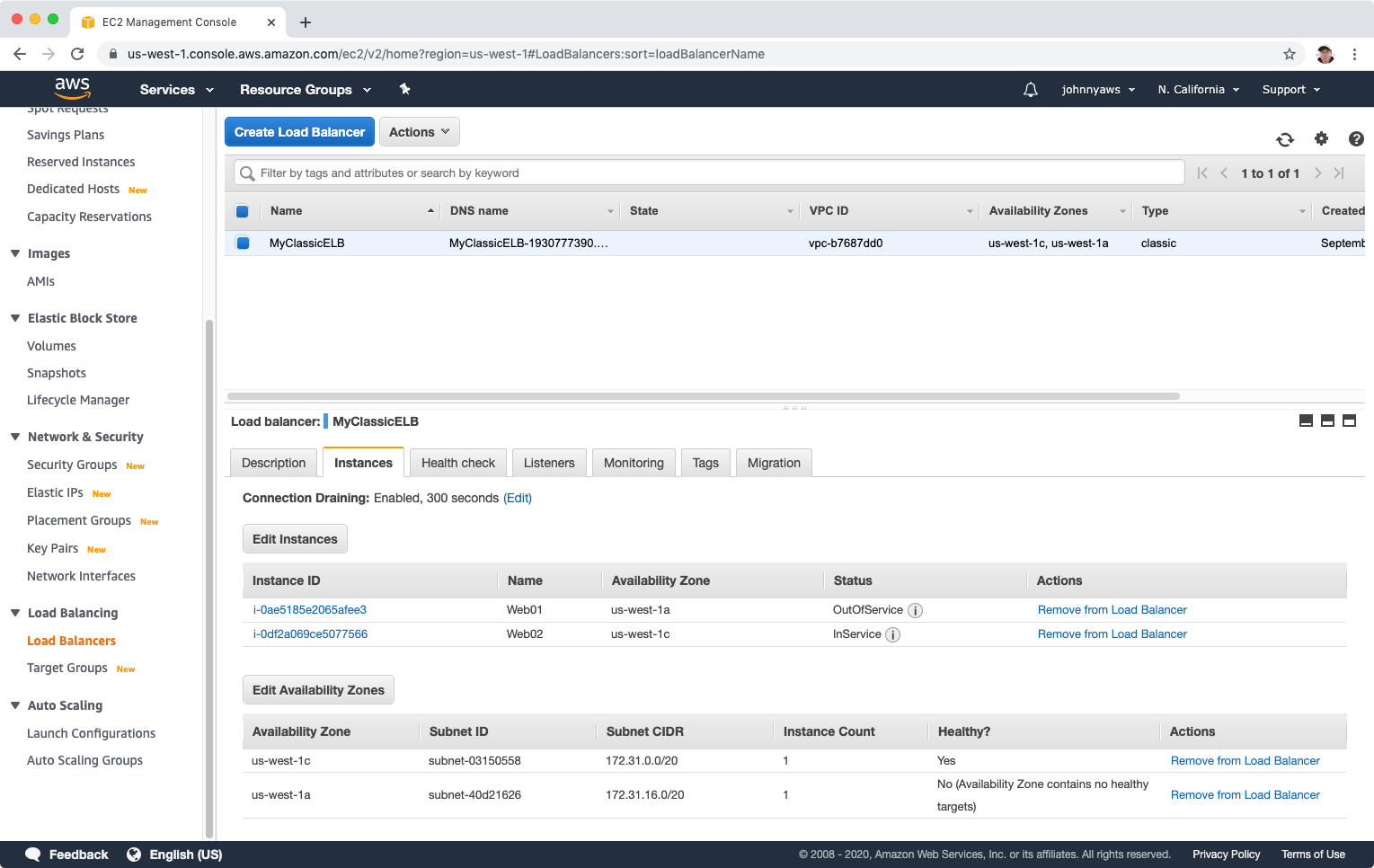Open the johnnyaws account dropdown

1098,90
